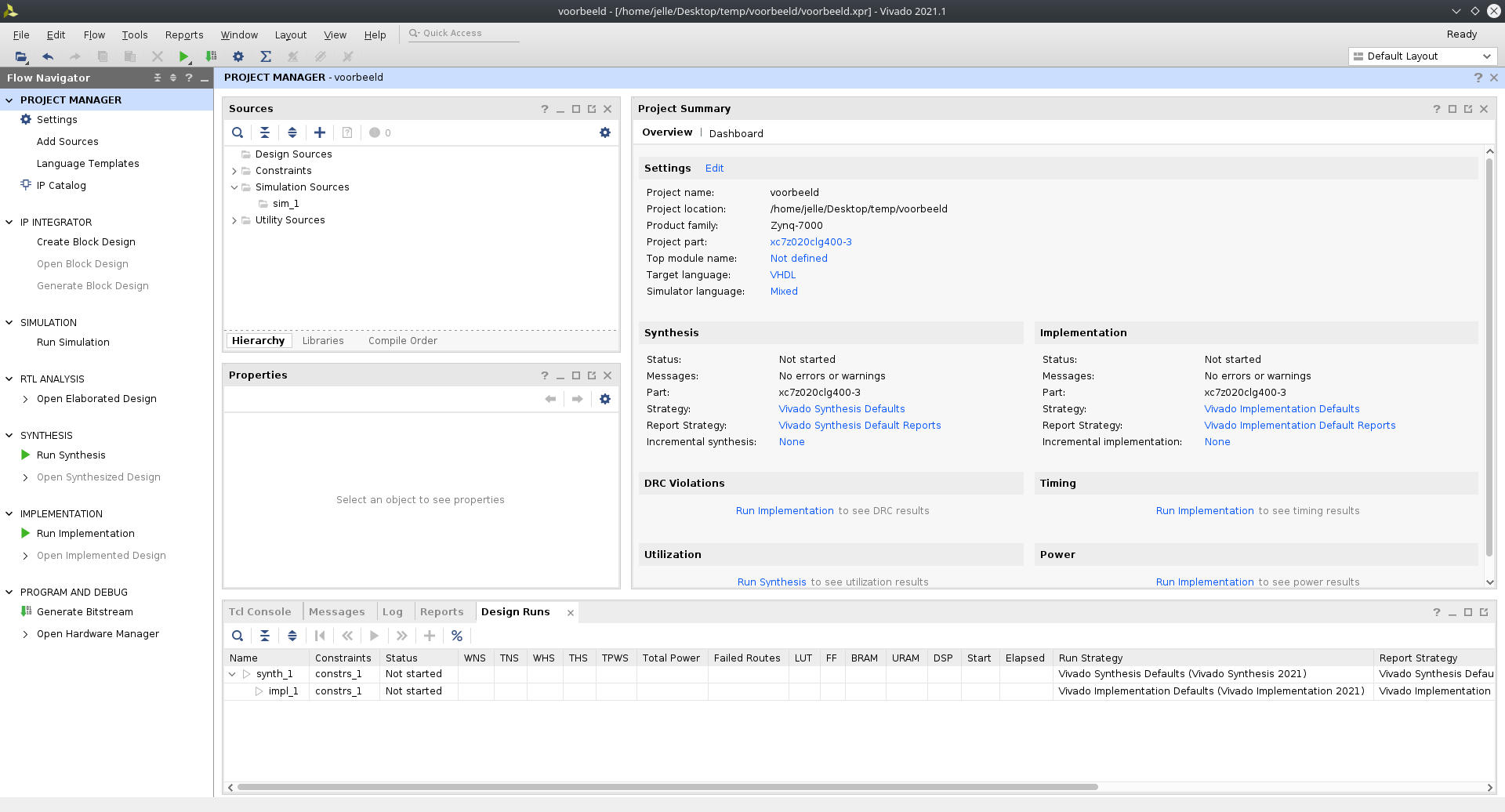Screen dimensions: 1505x812
Task: Click Generate Bitstream icon in main toolbar
Action: click(211, 56)
